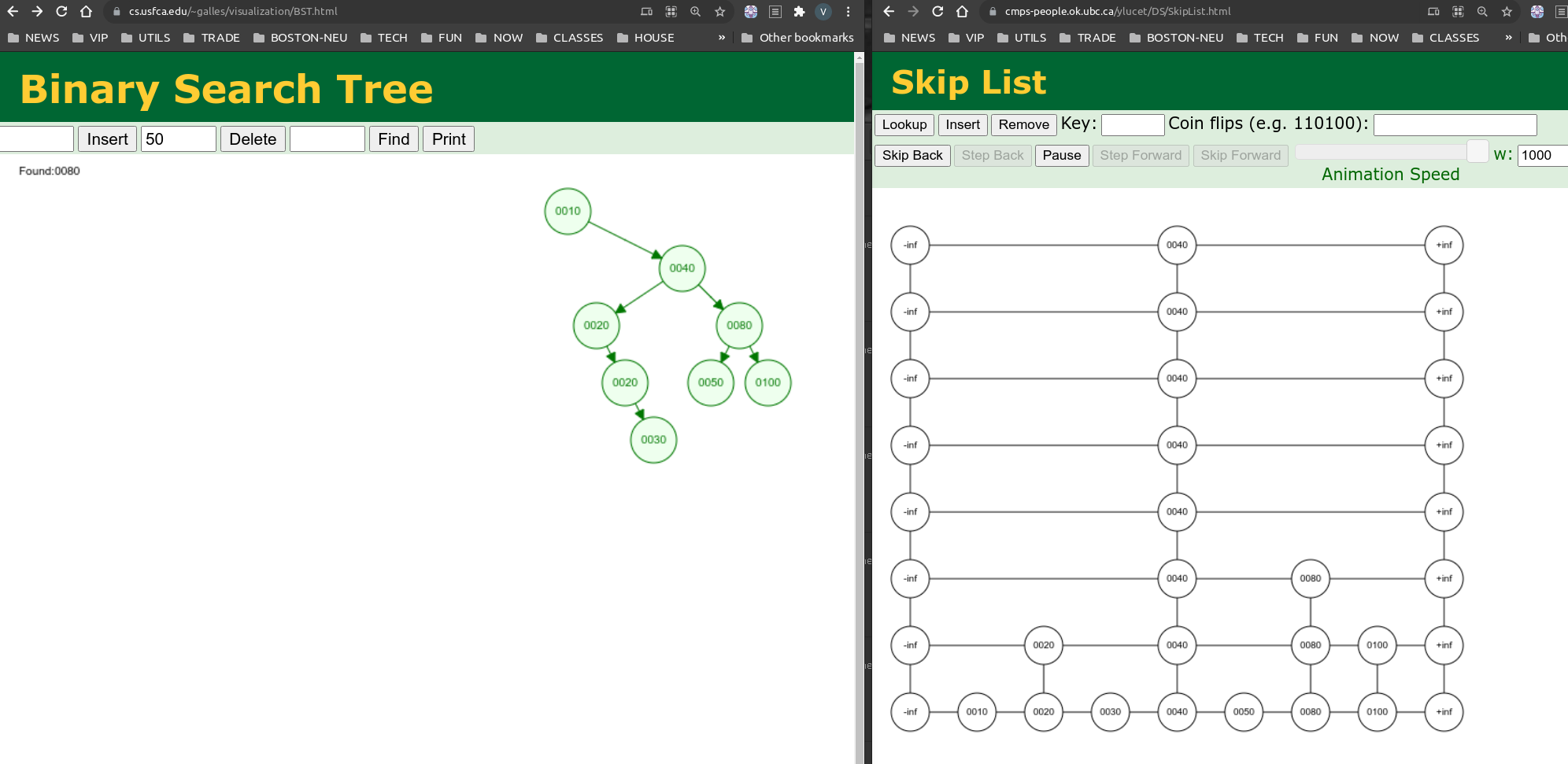Viewport: 1568px width, 764px height.
Task: Click tree node 0080 in the BST
Action: click(739, 326)
